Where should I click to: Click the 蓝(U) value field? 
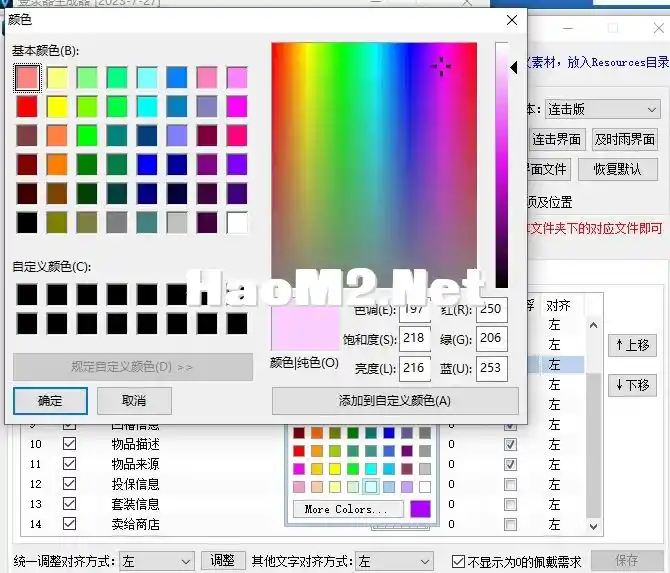491,368
